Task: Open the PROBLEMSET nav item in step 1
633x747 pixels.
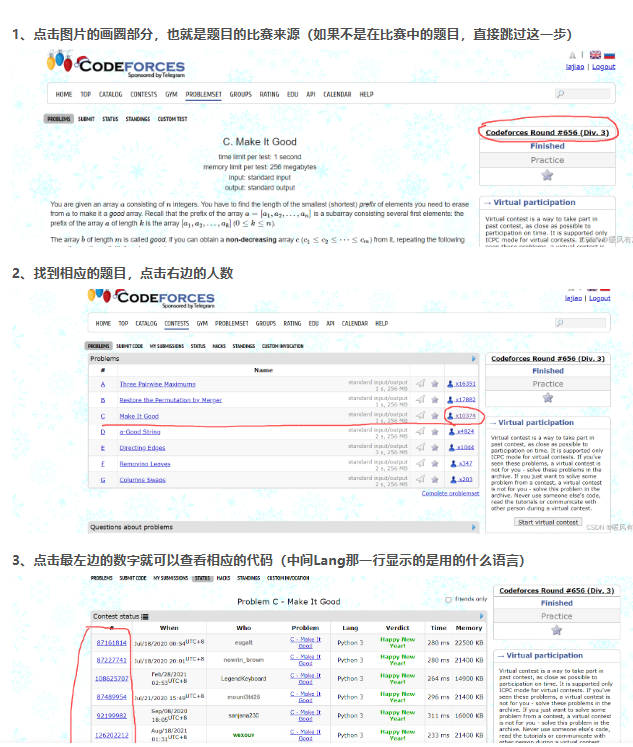Action: pos(203,94)
